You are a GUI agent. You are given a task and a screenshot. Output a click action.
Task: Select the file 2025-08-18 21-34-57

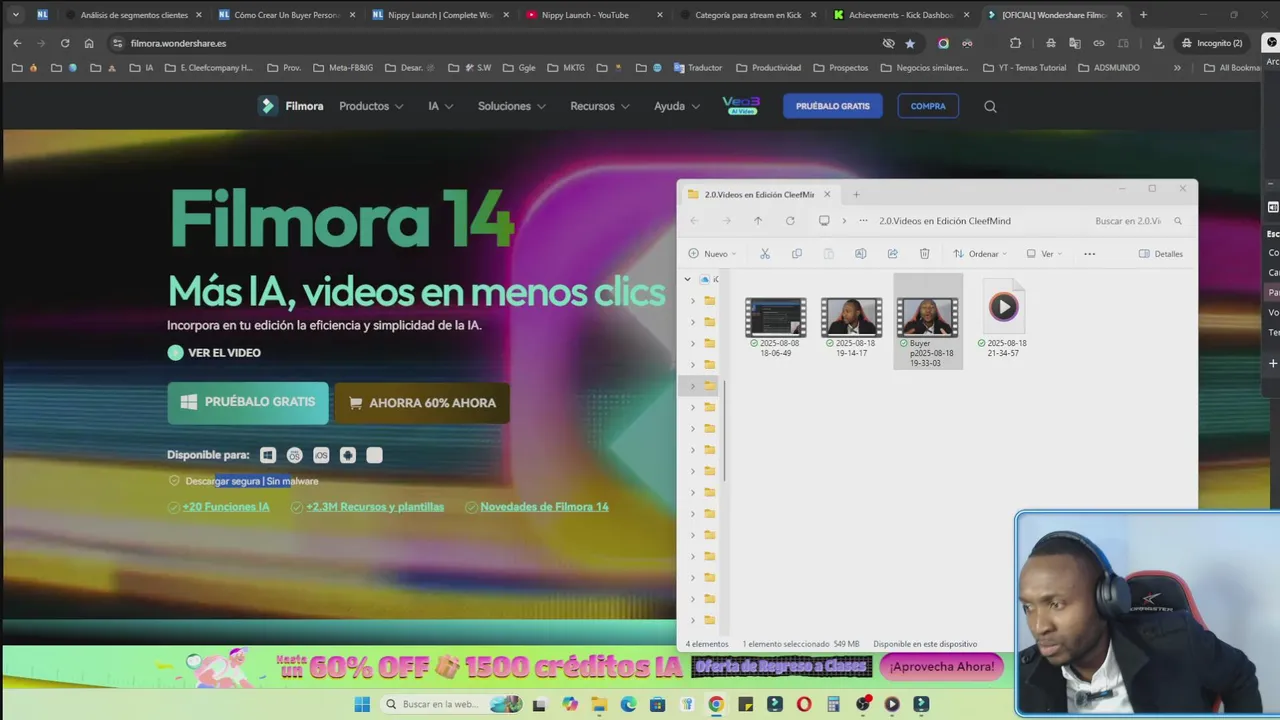click(x=1003, y=320)
